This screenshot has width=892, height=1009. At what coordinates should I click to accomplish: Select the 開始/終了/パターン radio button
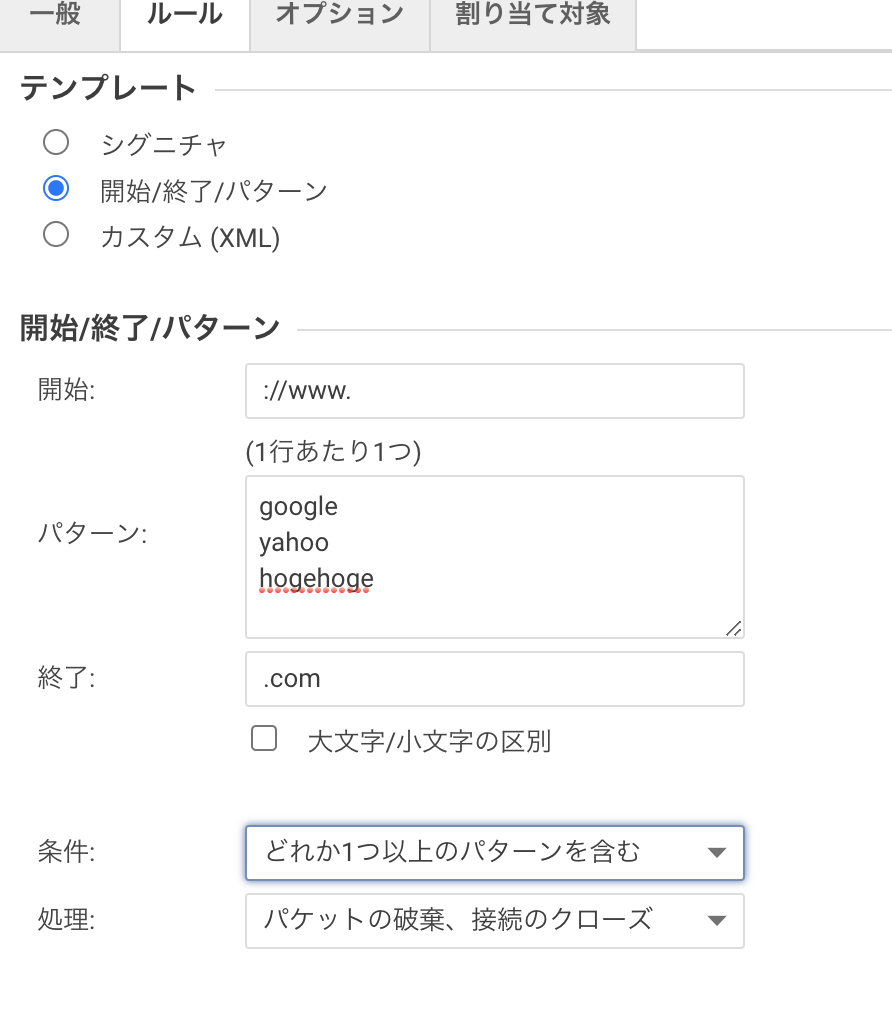(x=56, y=188)
